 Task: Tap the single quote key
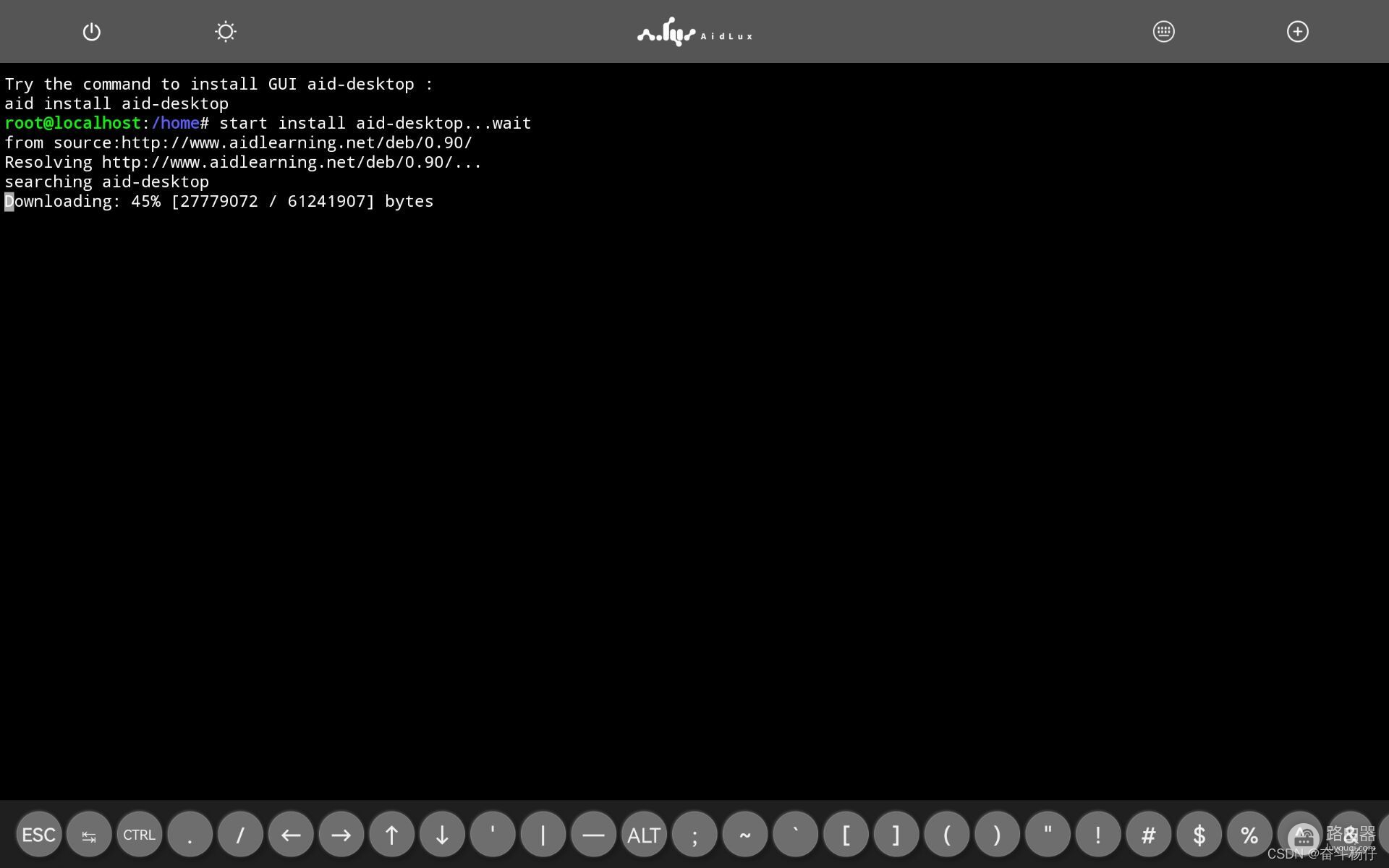tap(493, 835)
